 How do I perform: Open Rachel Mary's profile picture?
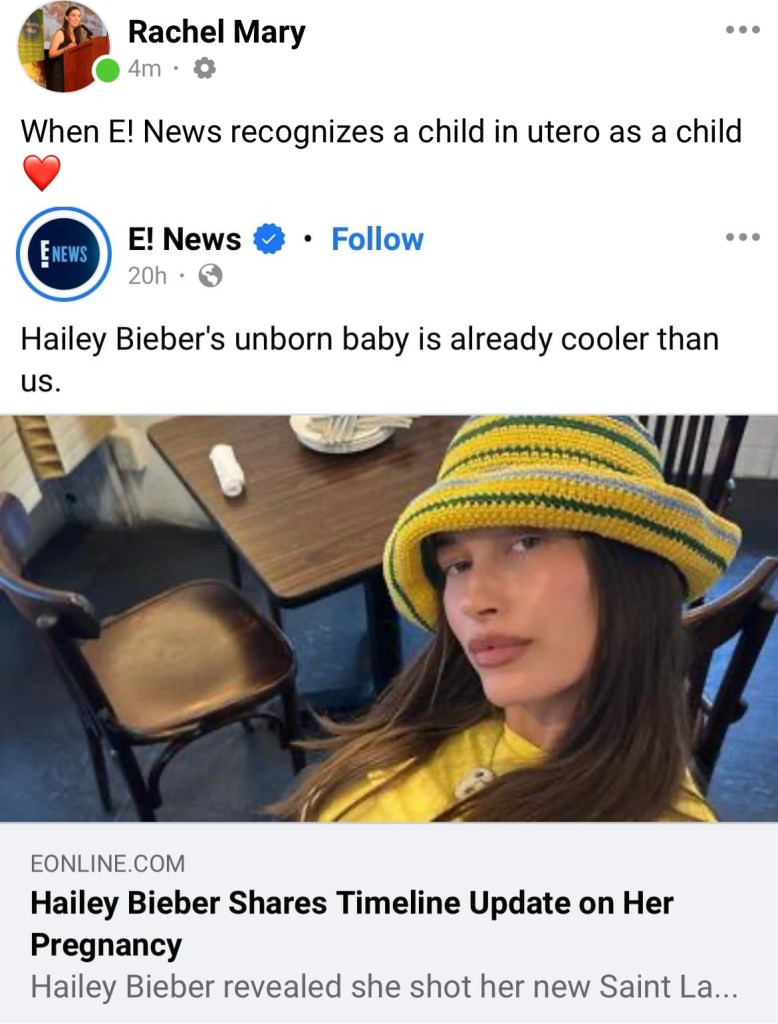[63, 46]
